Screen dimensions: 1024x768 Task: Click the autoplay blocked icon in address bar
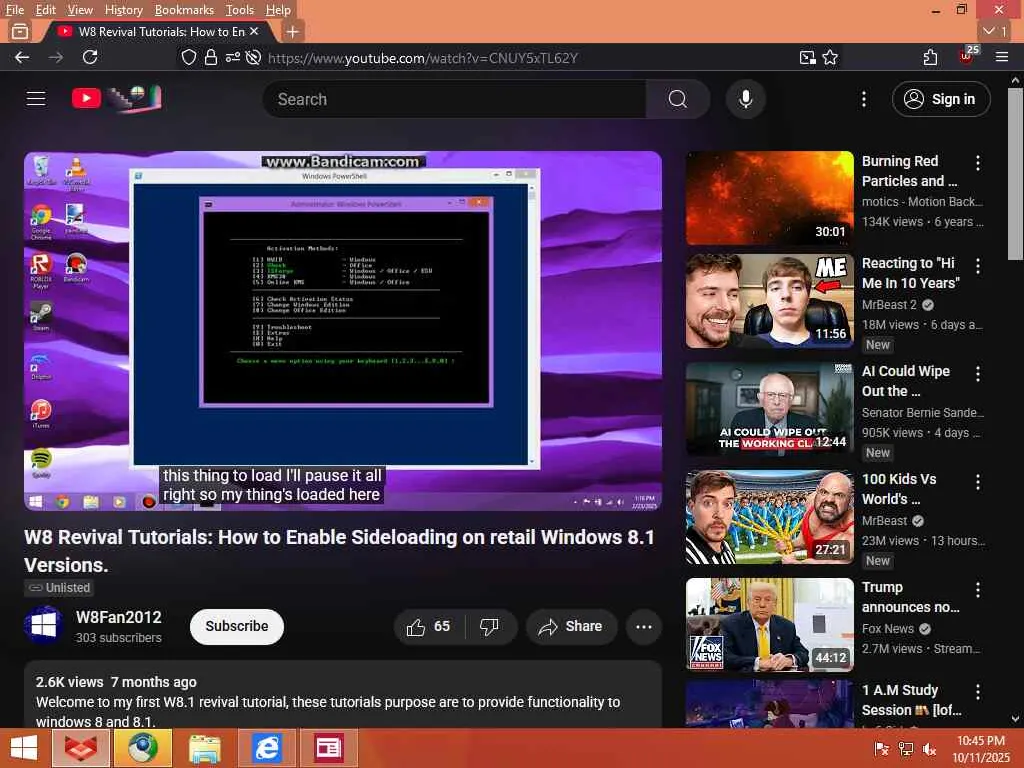pos(253,57)
